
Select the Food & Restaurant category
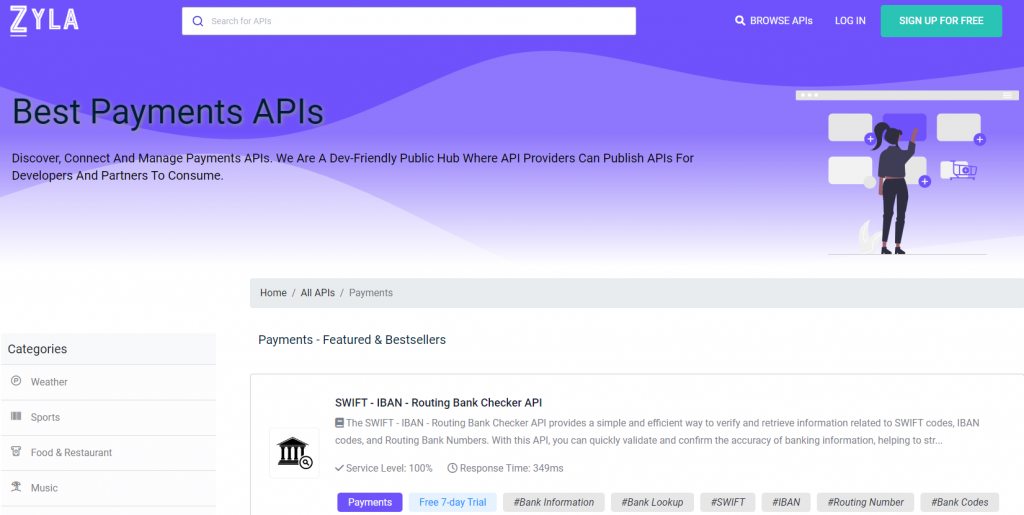(x=108, y=452)
